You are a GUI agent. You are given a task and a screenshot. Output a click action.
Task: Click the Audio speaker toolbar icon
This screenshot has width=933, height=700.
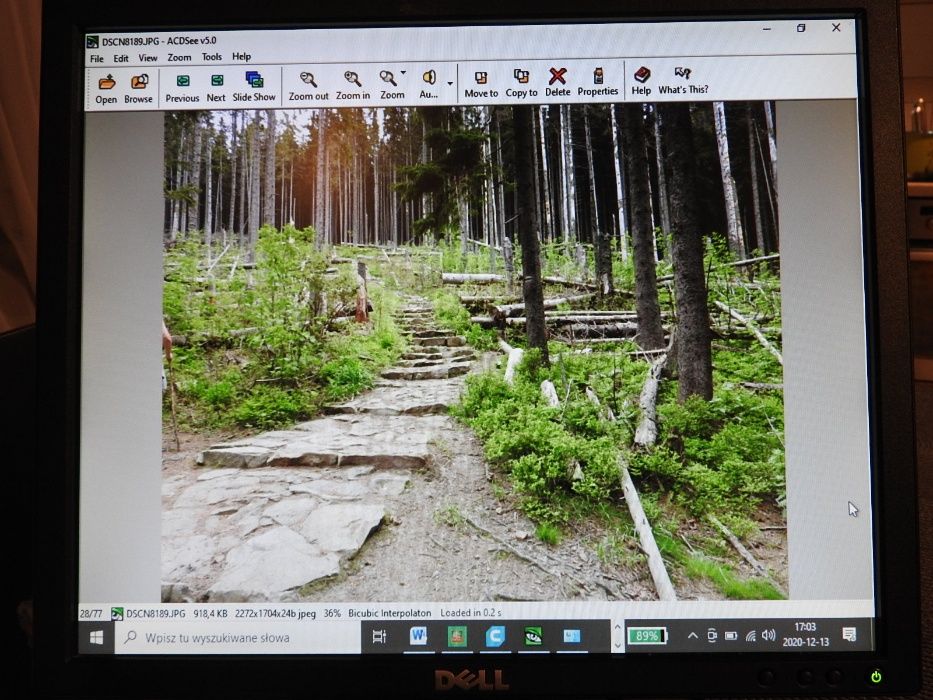[429, 85]
